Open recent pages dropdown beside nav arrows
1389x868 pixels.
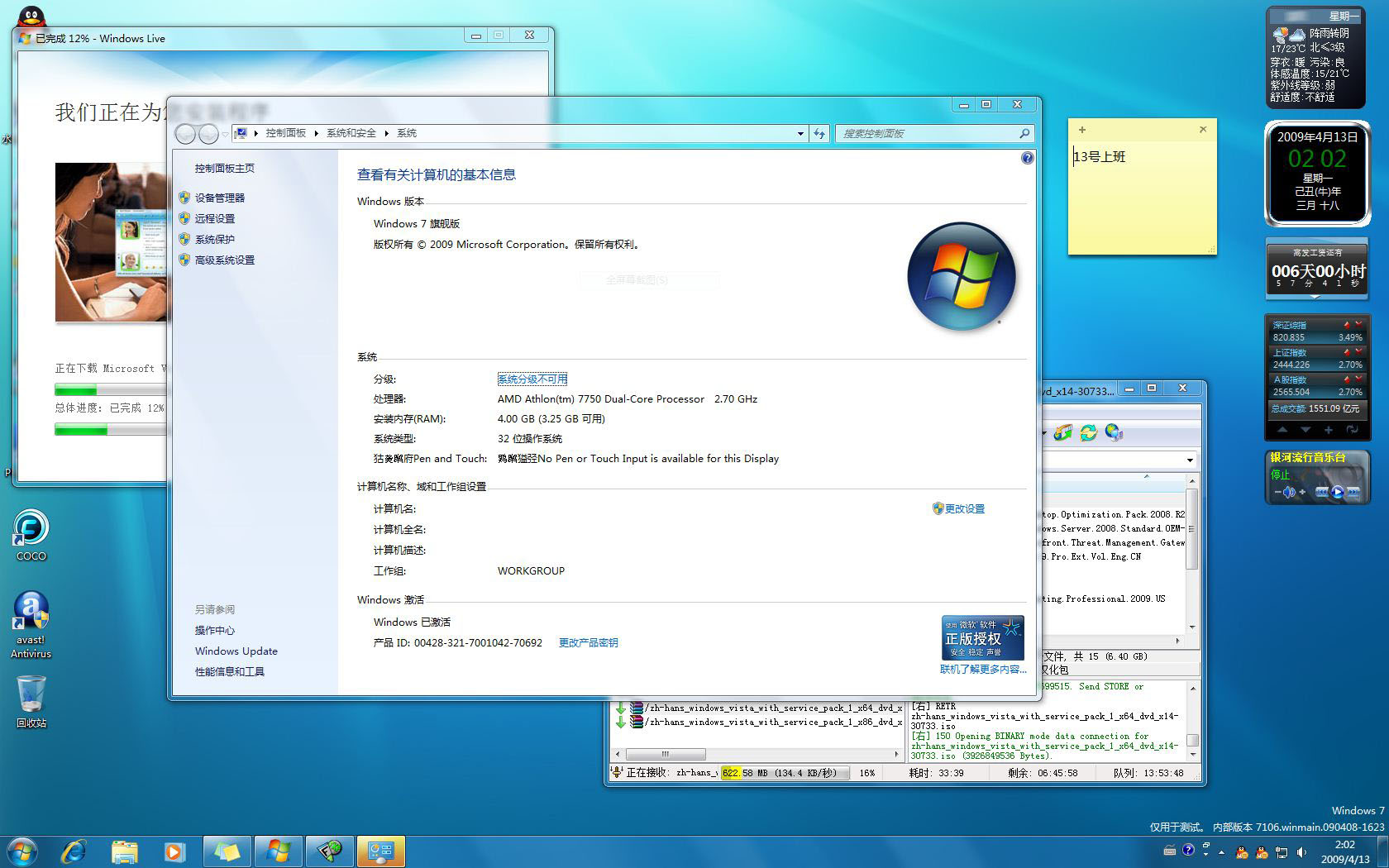coord(226,133)
